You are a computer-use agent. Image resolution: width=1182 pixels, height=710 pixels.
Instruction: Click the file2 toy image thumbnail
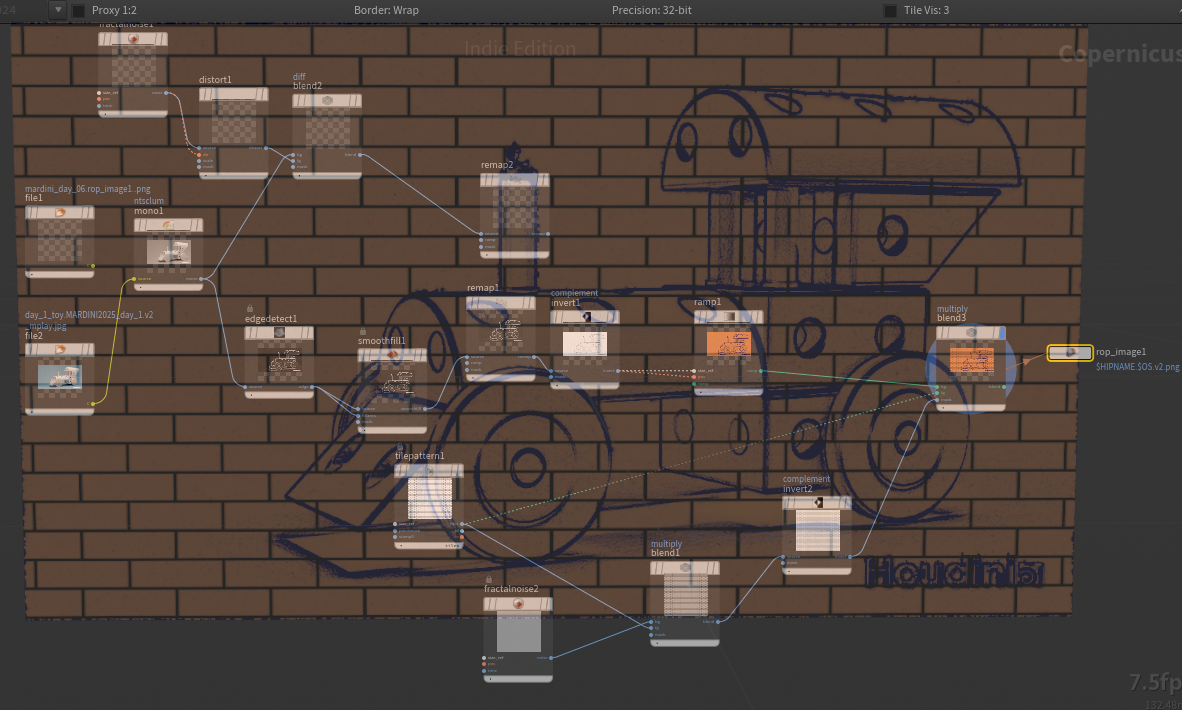pos(60,376)
